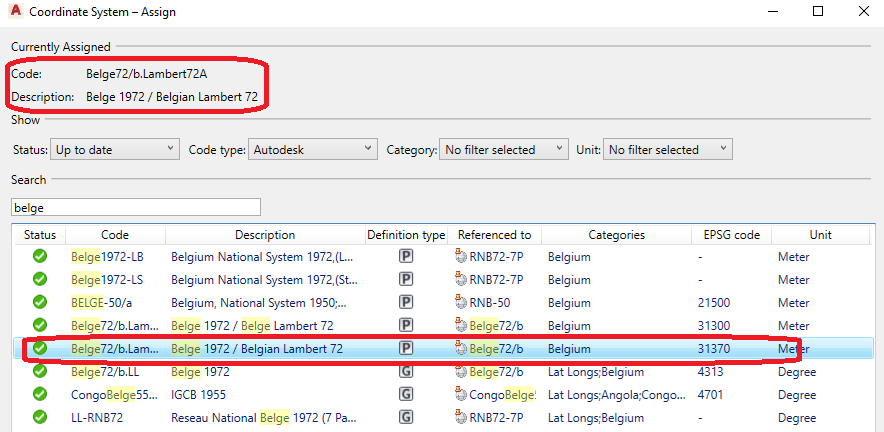Click geographic type G icon in CongoBelge55 row

click(406, 394)
